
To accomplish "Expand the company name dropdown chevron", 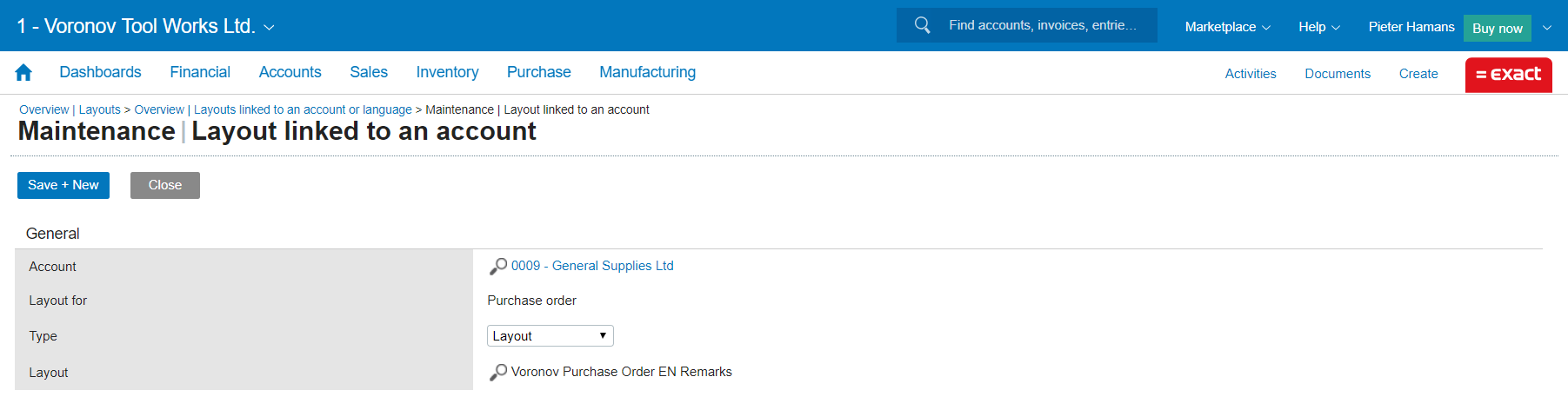I will (270, 28).
